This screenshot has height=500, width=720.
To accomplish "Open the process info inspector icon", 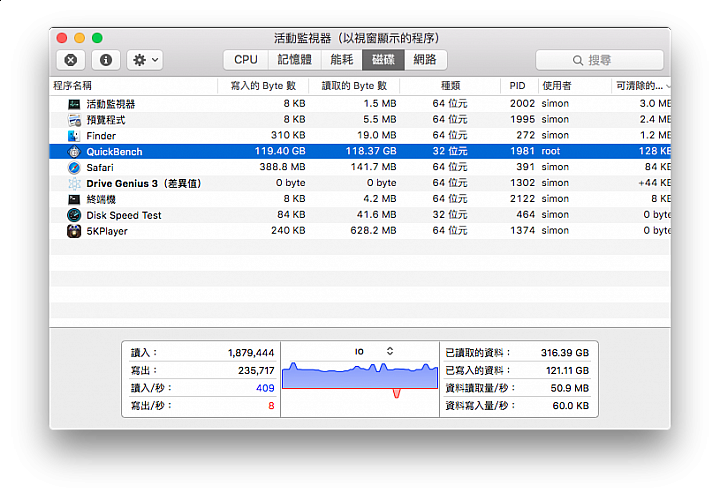I will (106, 60).
